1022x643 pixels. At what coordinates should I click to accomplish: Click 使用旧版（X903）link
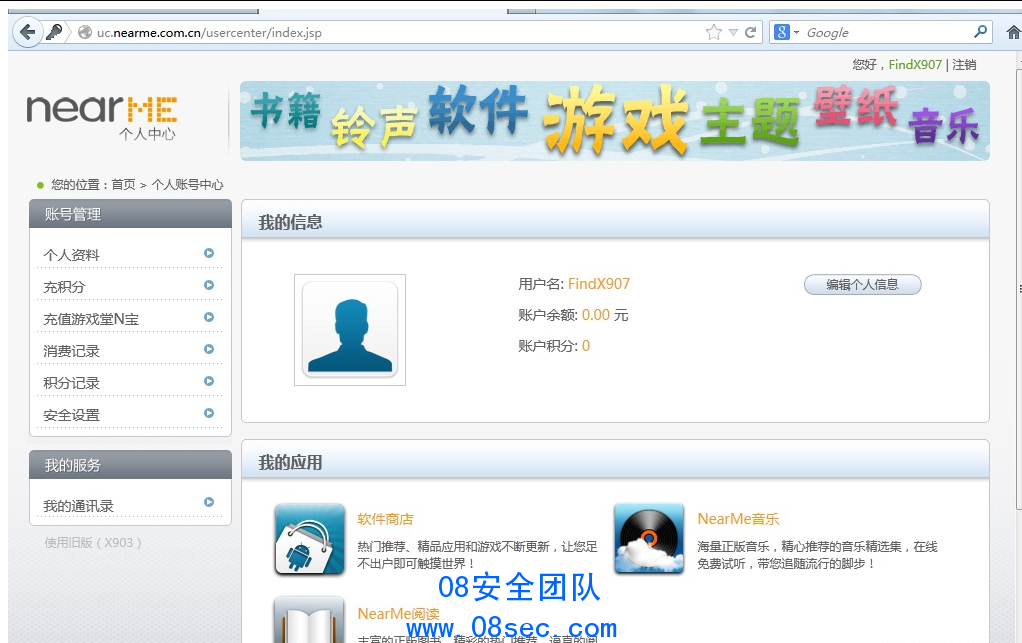[93, 543]
